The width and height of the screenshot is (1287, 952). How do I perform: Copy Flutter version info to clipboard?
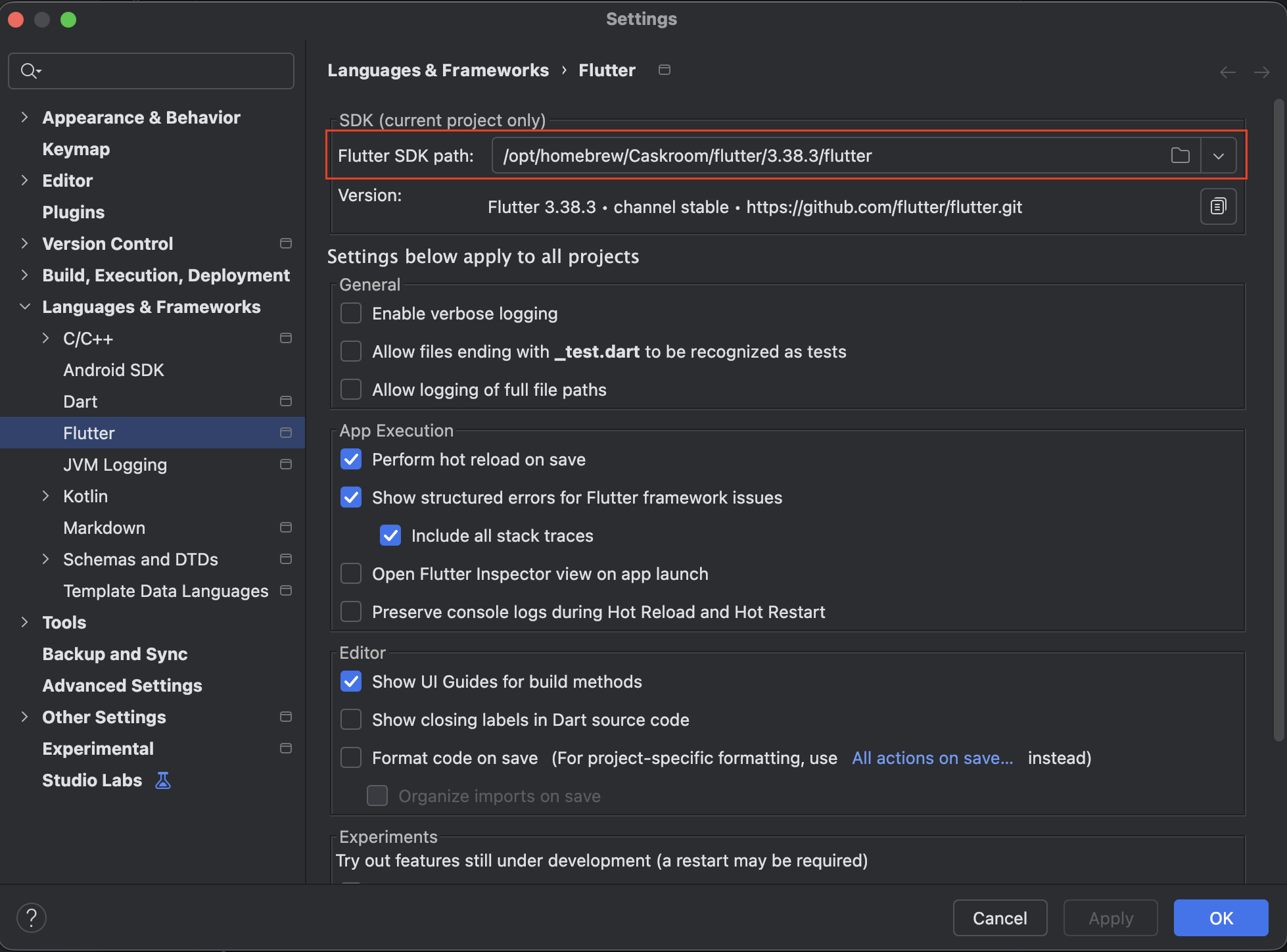pos(1218,206)
